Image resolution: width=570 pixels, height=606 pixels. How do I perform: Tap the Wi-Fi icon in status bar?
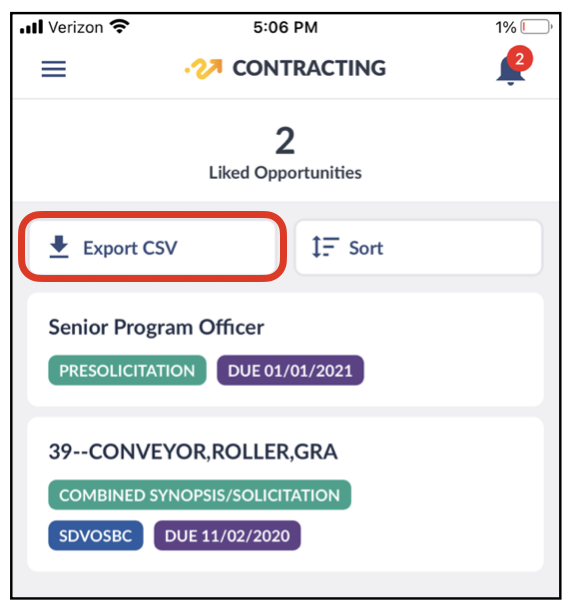point(119,27)
